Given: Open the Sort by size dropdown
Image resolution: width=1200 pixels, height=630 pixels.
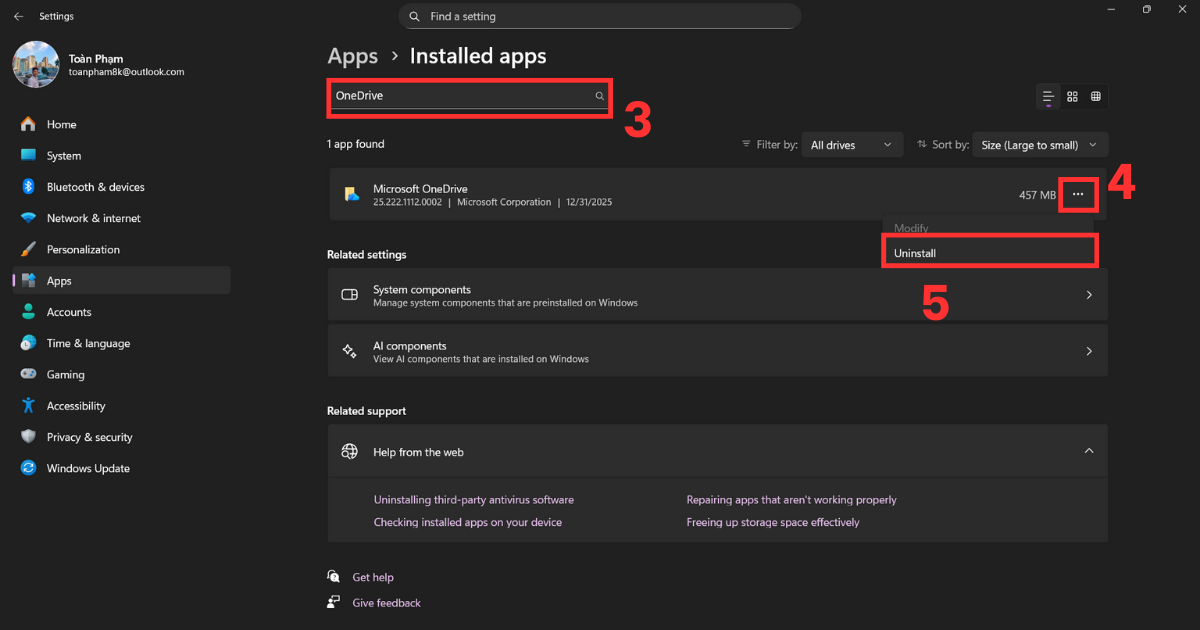Looking at the screenshot, I should 1039,144.
